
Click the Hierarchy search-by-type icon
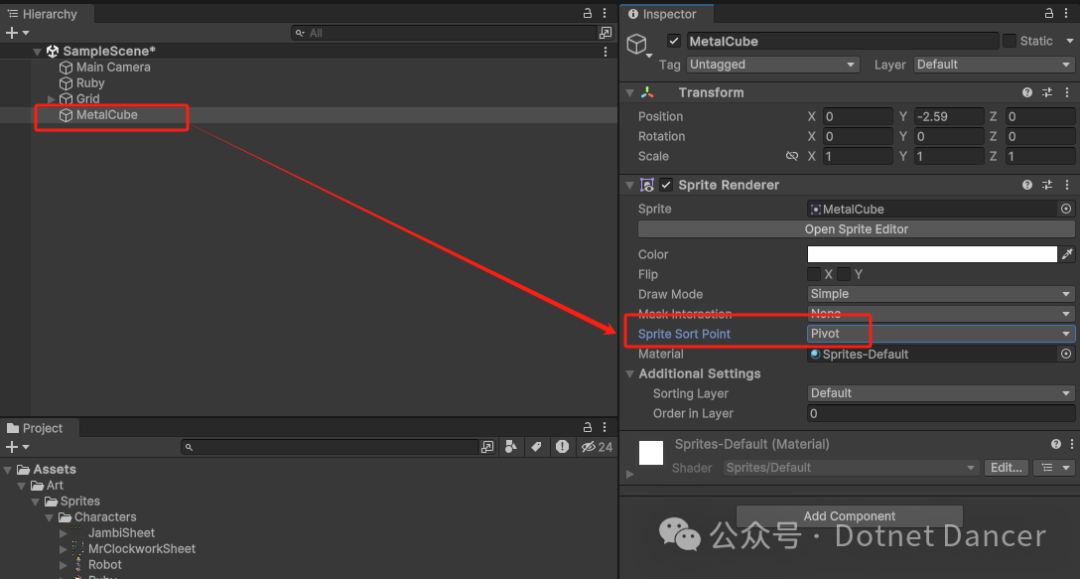[x=605, y=32]
